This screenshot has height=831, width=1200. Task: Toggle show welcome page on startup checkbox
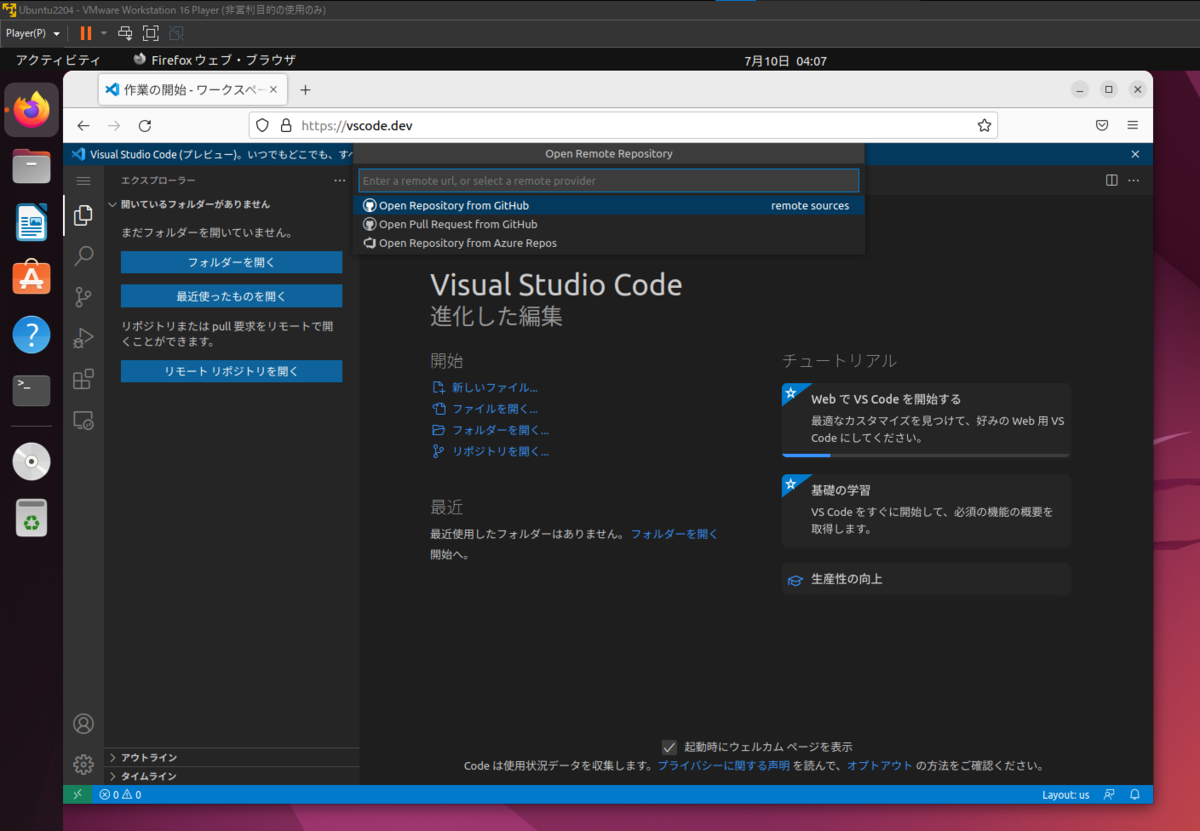pos(669,747)
